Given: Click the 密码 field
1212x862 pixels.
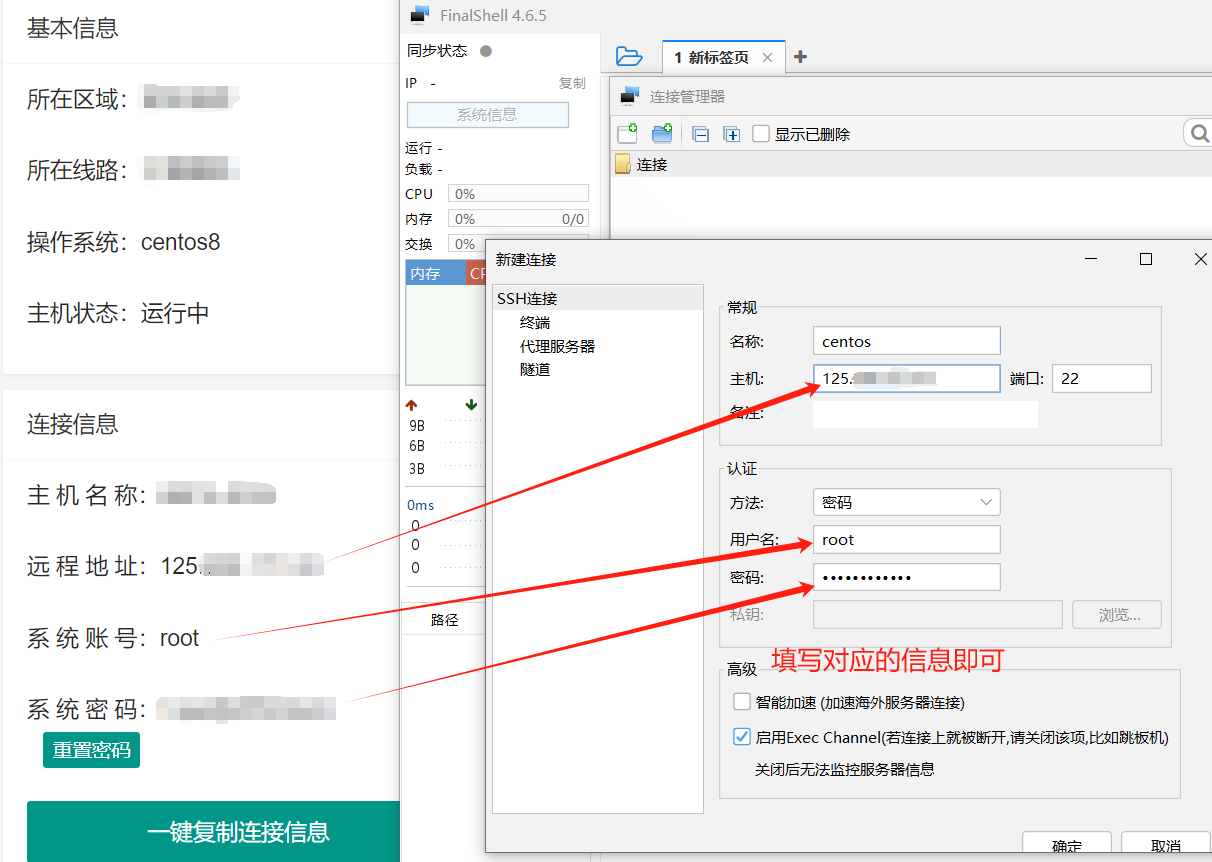Looking at the screenshot, I should [x=907, y=577].
